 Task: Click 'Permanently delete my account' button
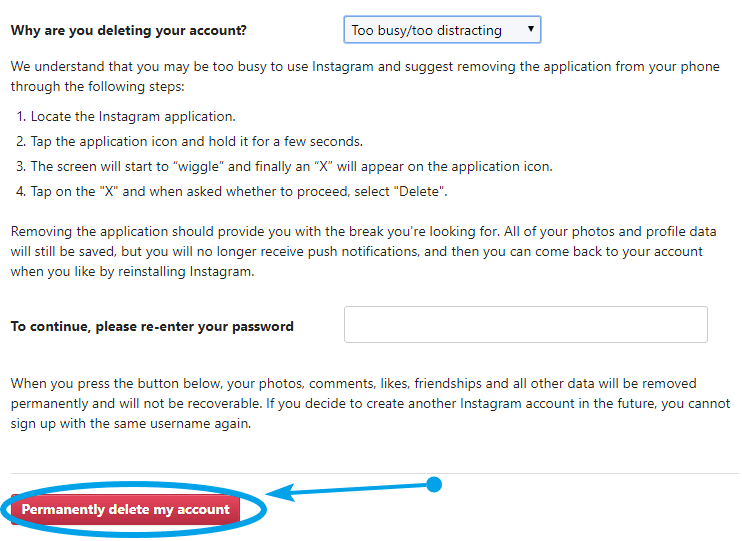(x=125, y=509)
